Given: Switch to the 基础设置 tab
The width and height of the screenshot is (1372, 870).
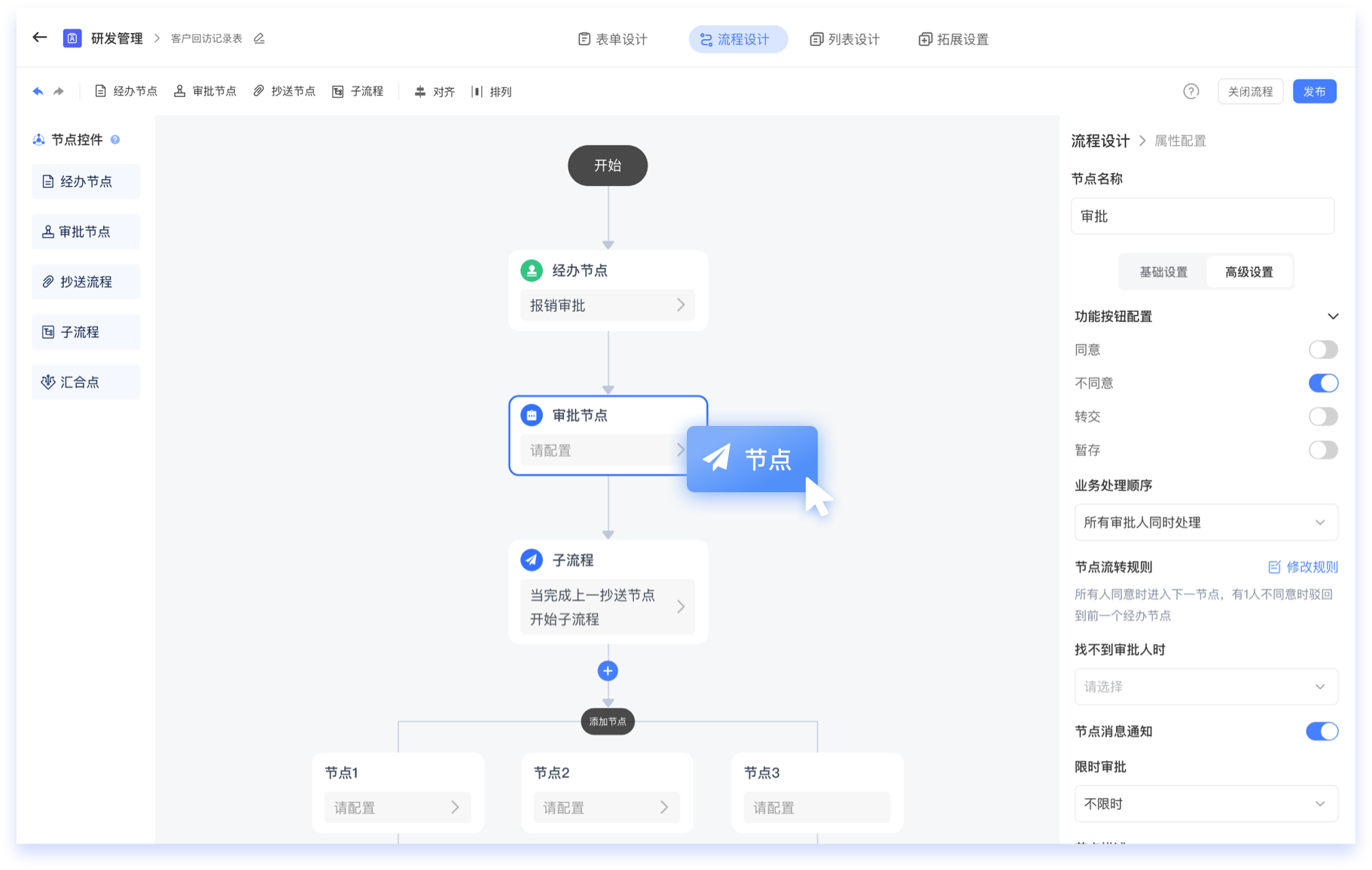Looking at the screenshot, I should tap(1163, 272).
